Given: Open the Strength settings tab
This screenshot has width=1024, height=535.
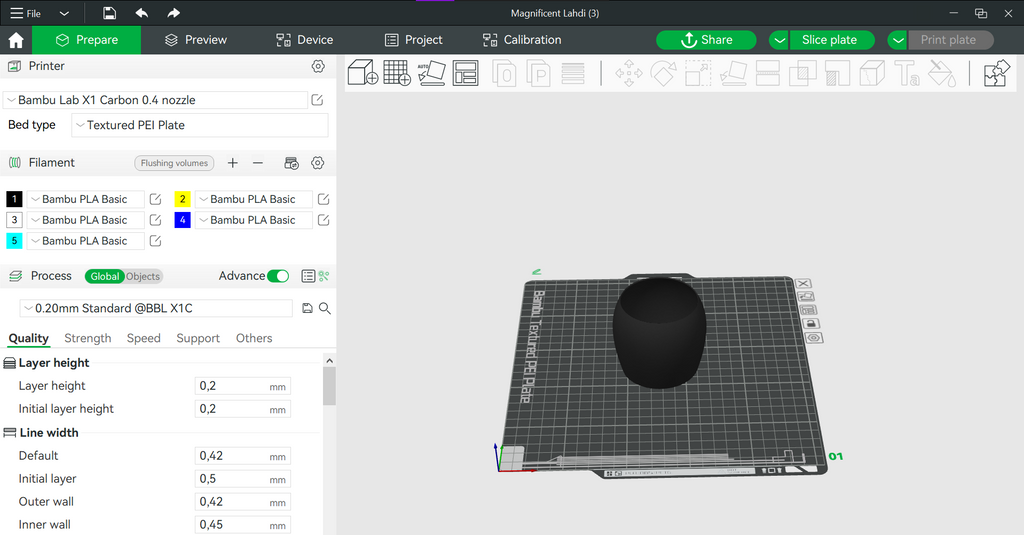Looking at the screenshot, I should [88, 338].
